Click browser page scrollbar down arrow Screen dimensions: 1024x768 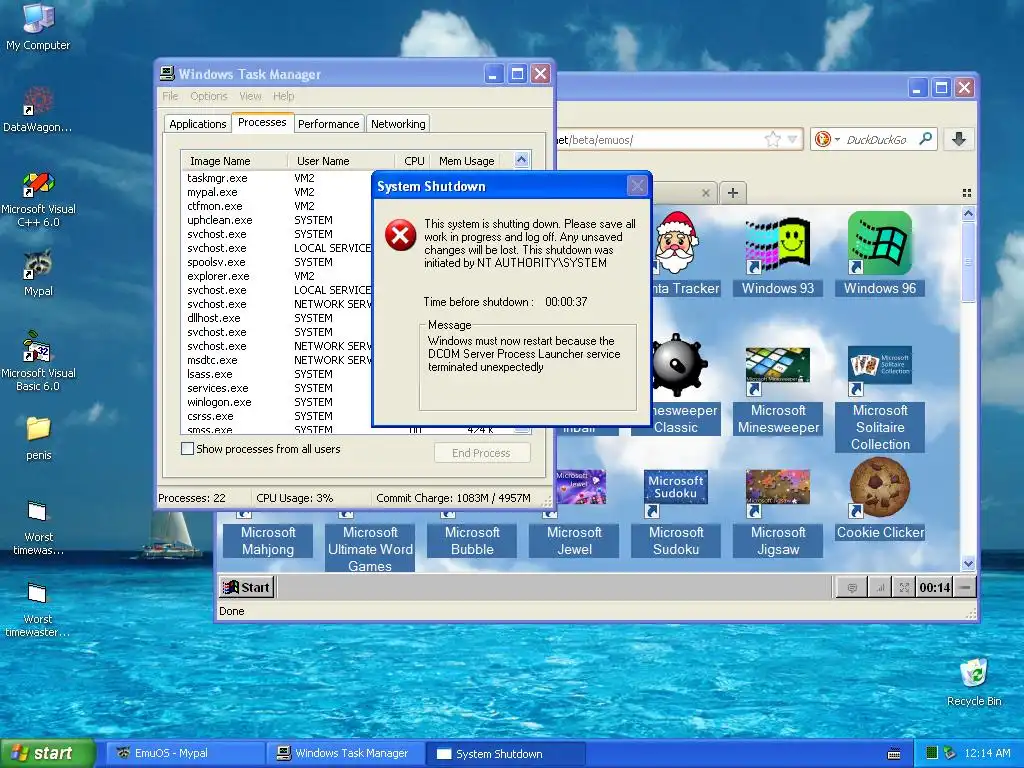click(968, 563)
